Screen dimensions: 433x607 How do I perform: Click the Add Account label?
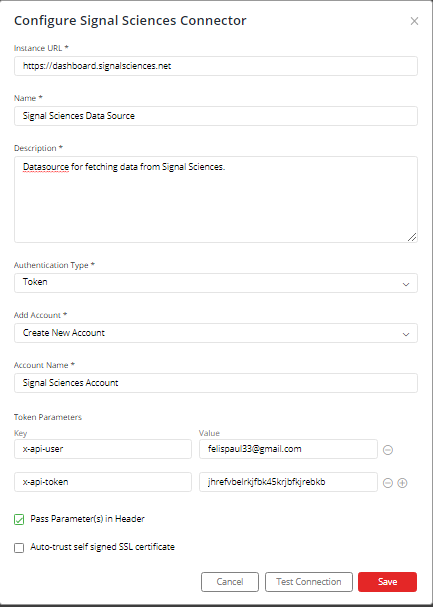tap(40, 315)
